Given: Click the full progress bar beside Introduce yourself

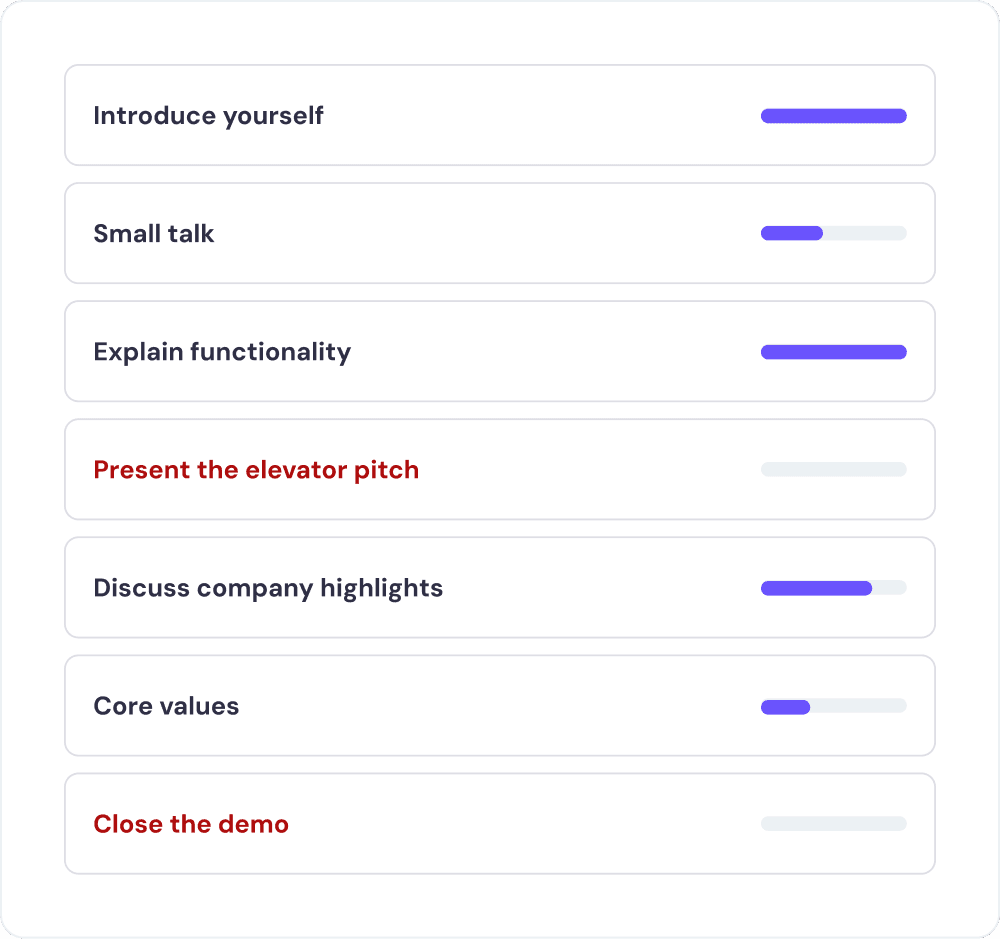Looking at the screenshot, I should (x=833, y=115).
